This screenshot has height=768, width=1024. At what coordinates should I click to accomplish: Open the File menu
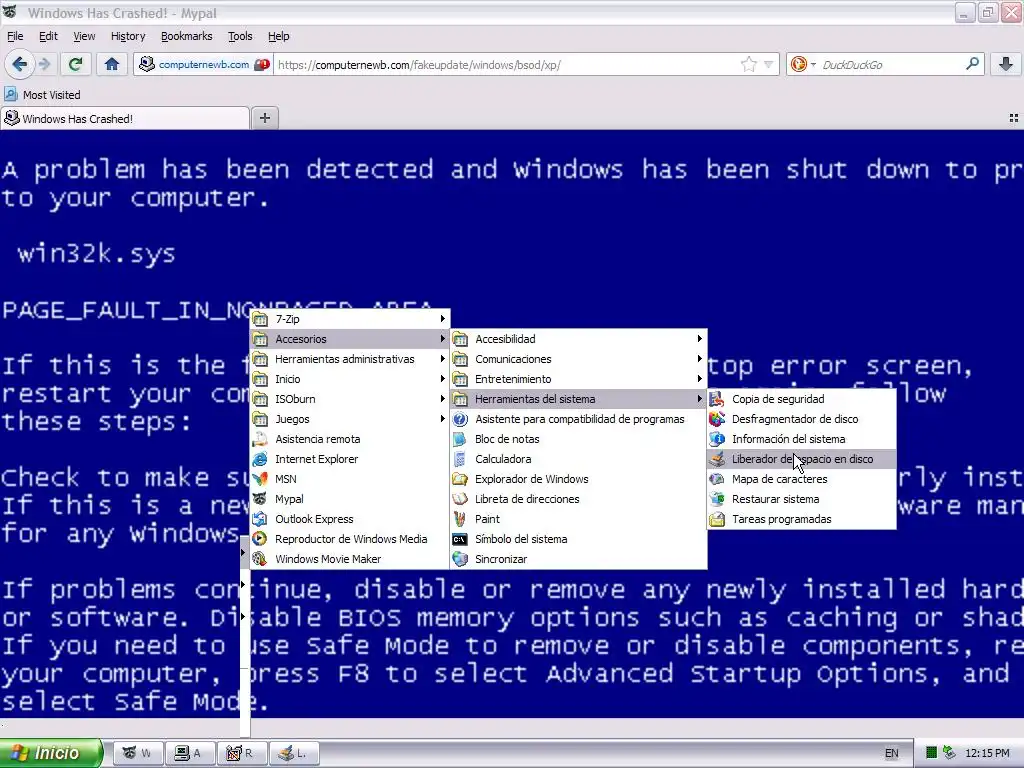point(15,36)
